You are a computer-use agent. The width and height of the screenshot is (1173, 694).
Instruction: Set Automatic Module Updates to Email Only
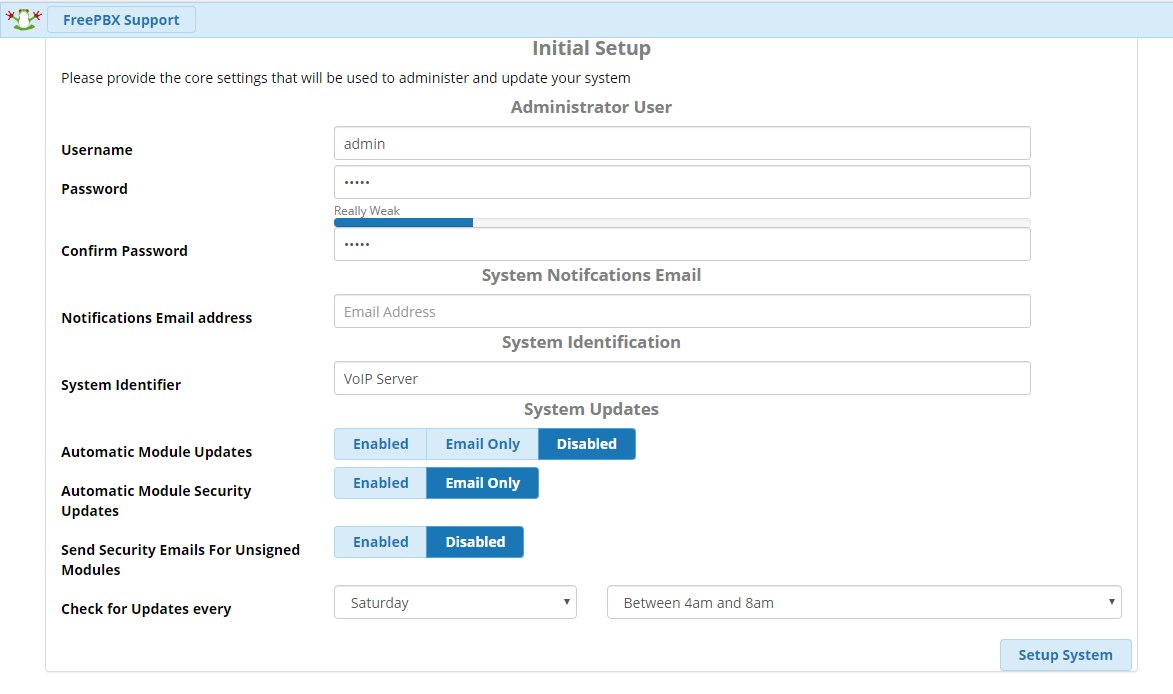(482, 444)
